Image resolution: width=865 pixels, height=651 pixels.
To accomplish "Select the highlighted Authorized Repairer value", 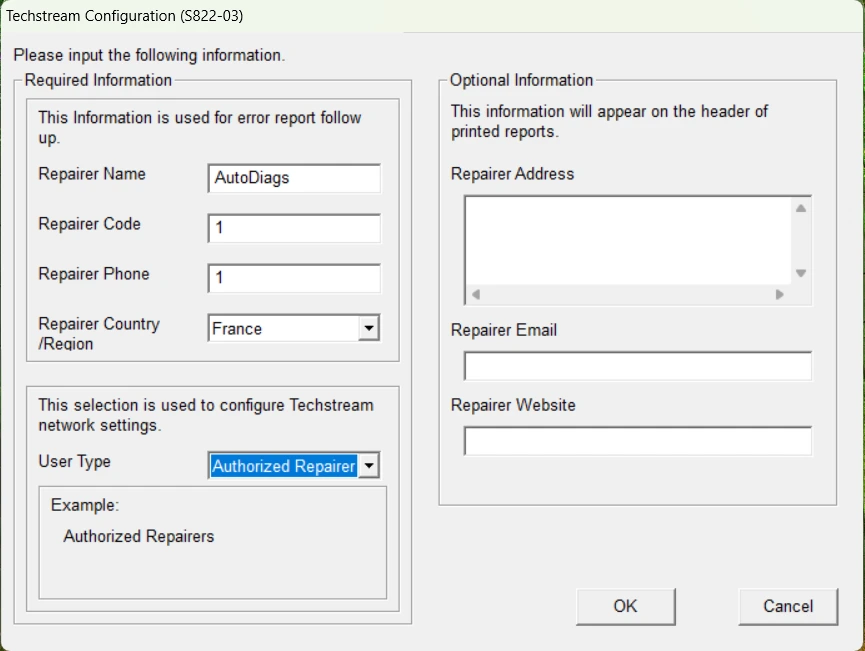I will click(x=284, y=466).
